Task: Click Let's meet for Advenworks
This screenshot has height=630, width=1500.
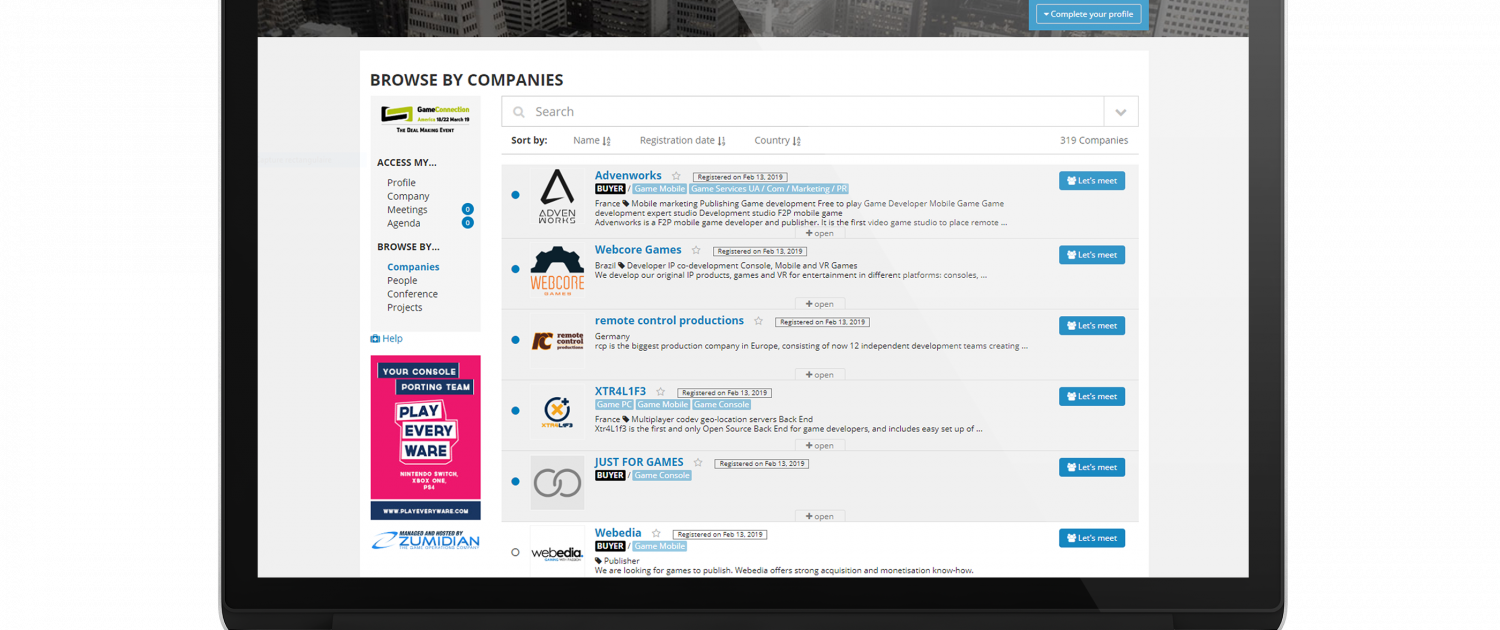Action: (x=1092, y=181)
